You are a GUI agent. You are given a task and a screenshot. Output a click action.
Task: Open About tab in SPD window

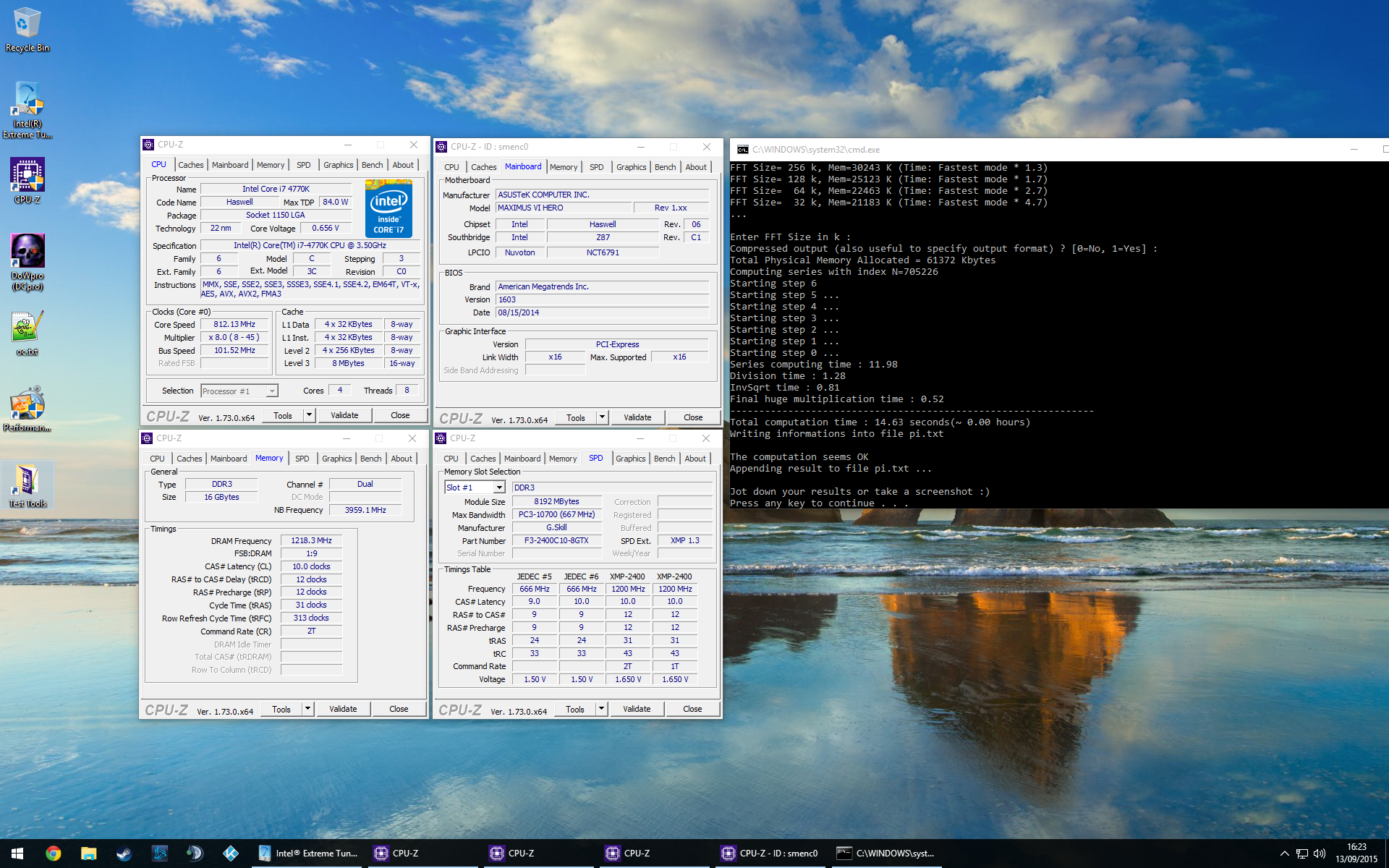pos(695,459)
